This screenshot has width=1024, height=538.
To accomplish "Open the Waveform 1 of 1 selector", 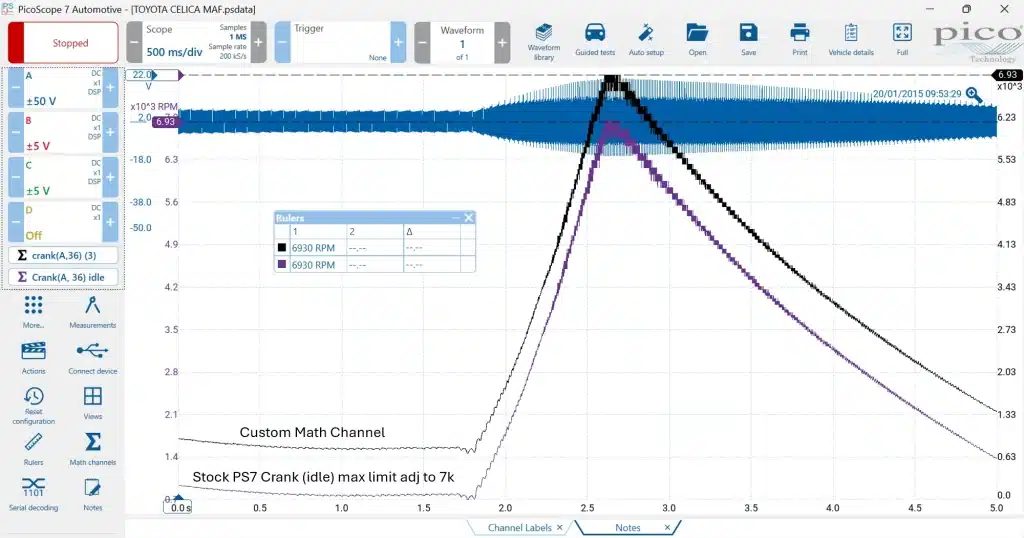I will [462, 42].
